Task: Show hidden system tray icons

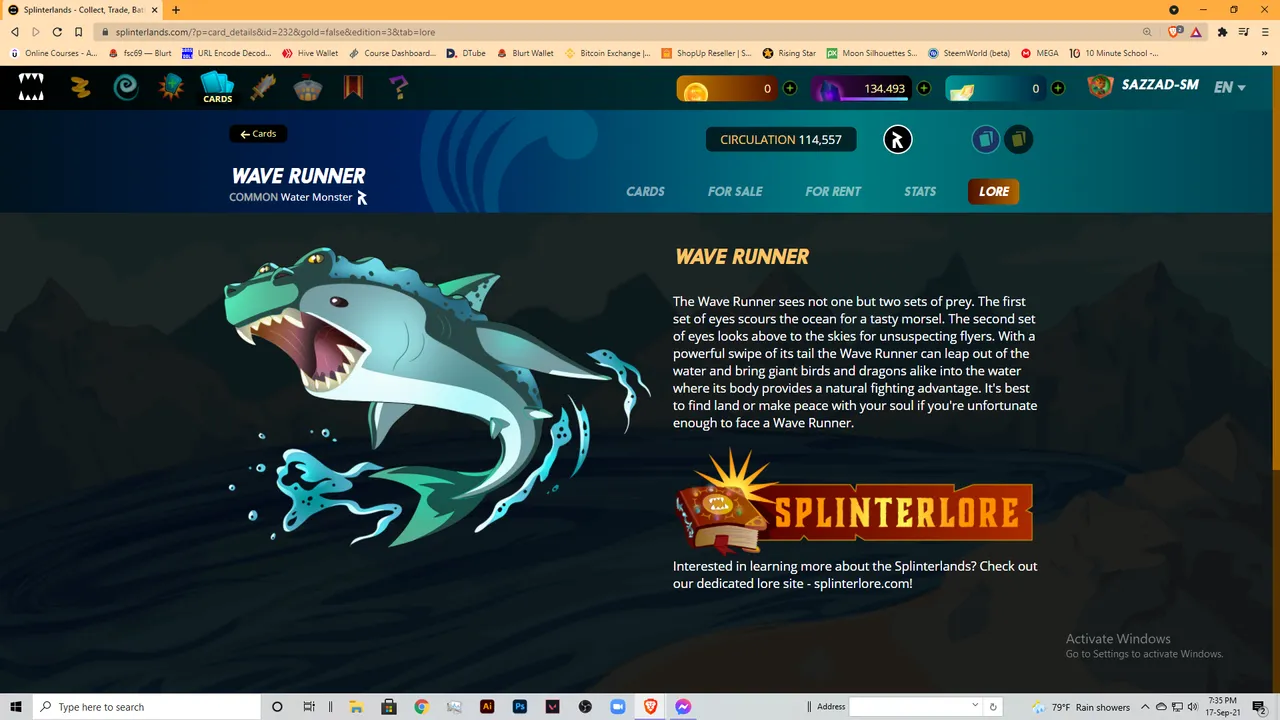Action: point(1146,707)
